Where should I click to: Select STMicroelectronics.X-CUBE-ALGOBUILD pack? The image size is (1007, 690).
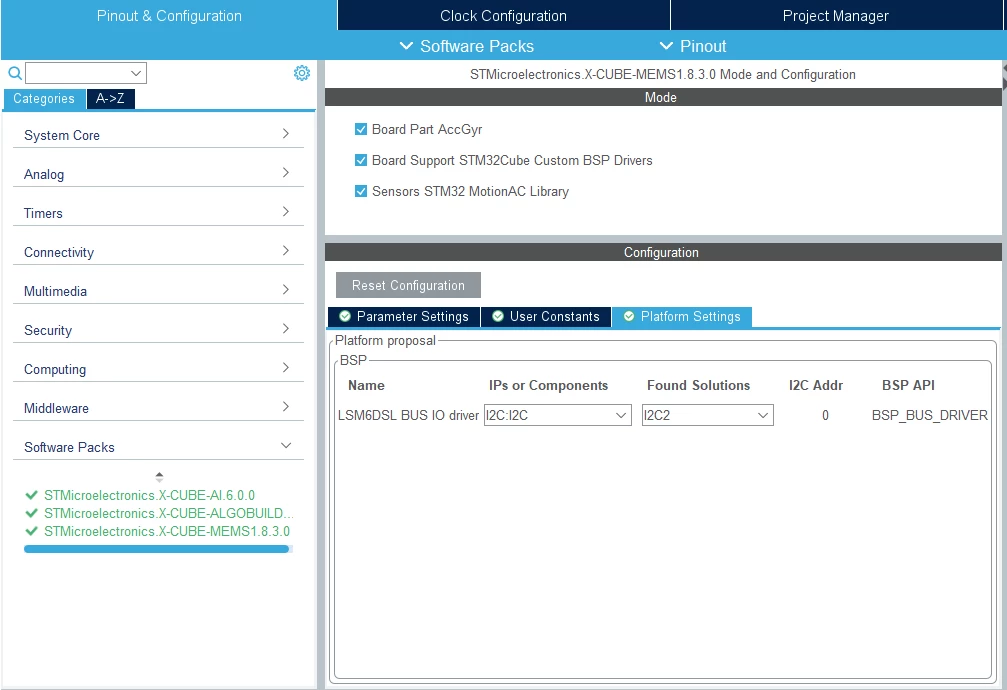pyautogui.click(x=168, y=513)
